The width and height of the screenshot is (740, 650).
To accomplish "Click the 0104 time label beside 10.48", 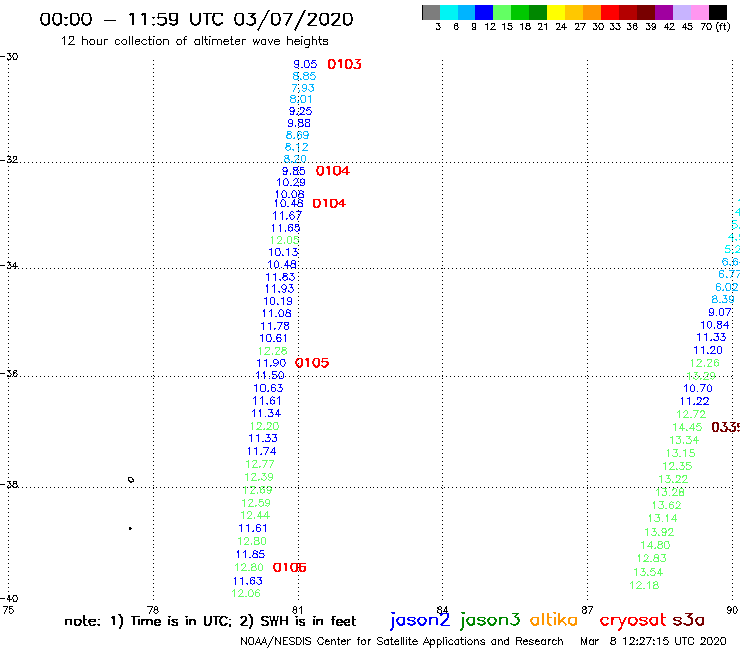I will [x=329, y=203].
